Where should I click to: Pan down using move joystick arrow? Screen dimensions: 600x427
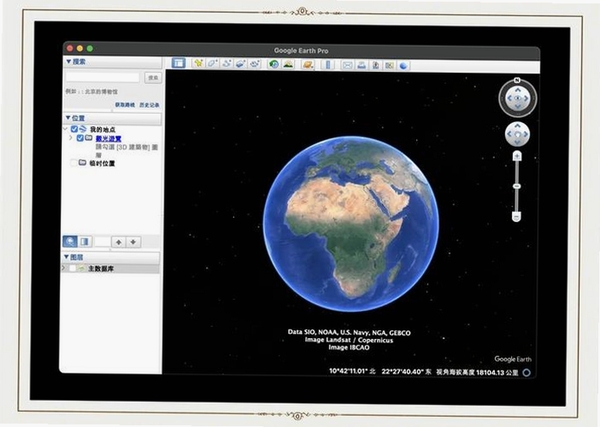518,143
